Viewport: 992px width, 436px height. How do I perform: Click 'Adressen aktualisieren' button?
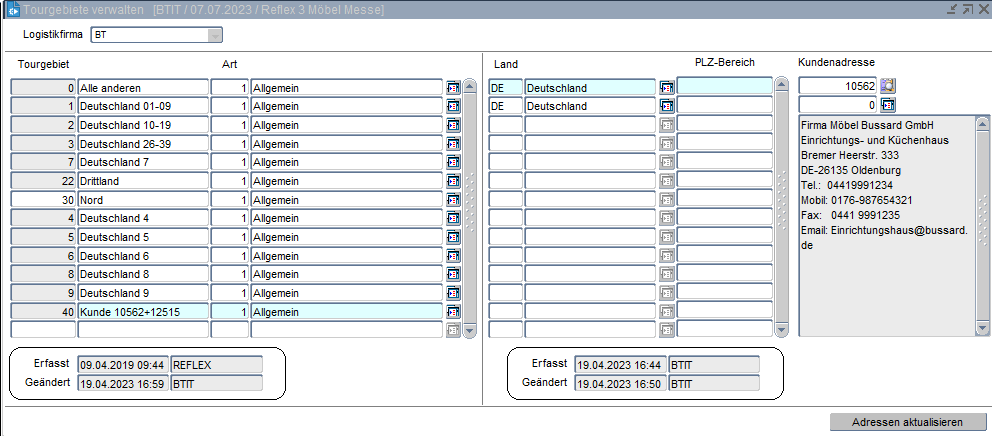click(x=907, y=422)
